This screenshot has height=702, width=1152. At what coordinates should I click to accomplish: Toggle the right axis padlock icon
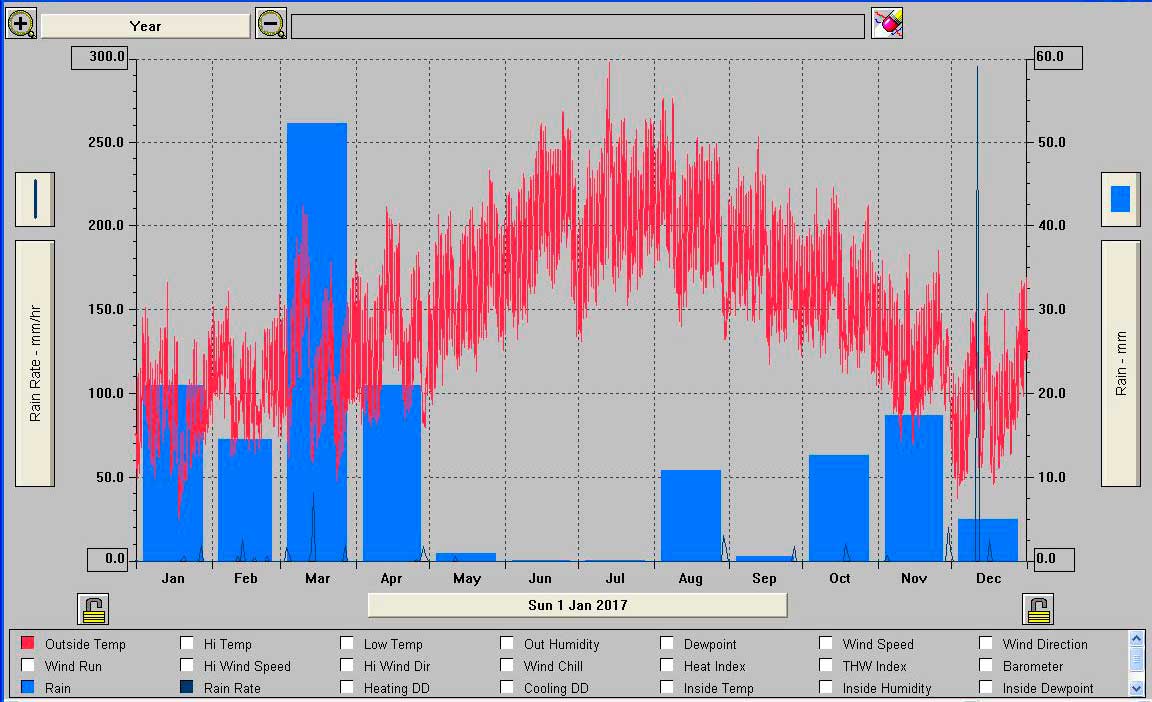click(1038, 609)
